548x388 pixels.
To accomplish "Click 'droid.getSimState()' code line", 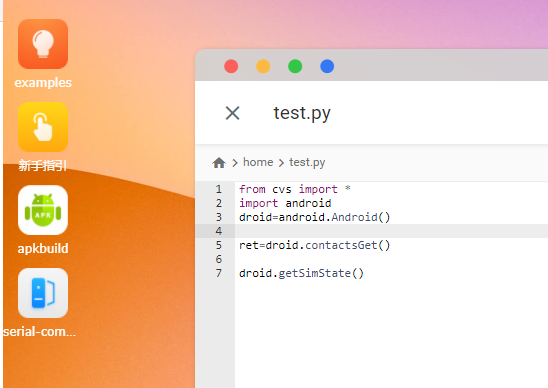I will coord(301,273).
